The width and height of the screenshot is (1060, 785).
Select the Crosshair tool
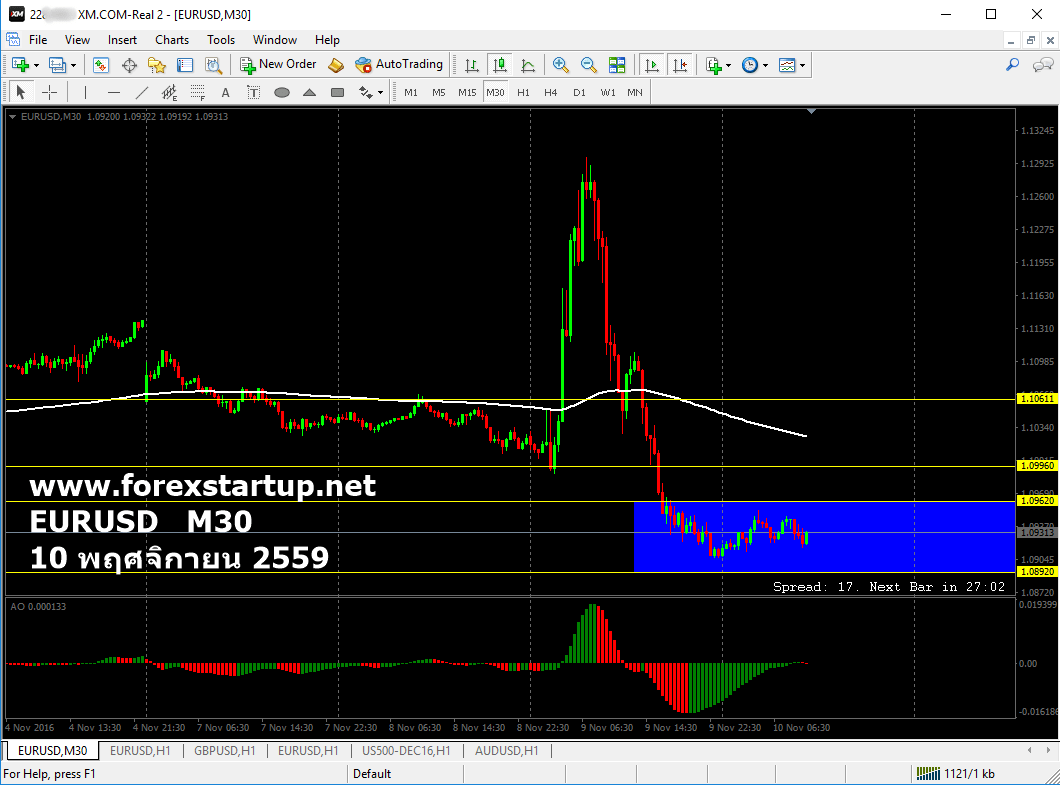click(49, 92)
